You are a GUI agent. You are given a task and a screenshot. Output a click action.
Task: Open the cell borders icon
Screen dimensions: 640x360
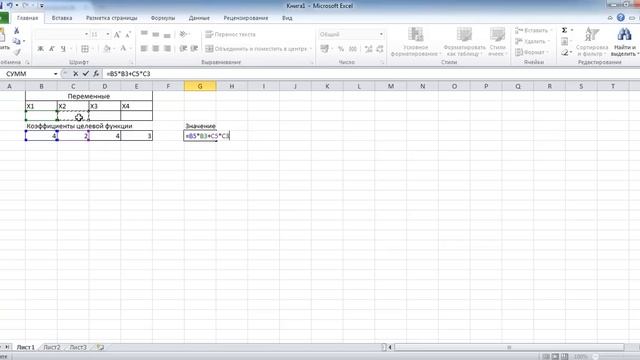tap(85, 49)
